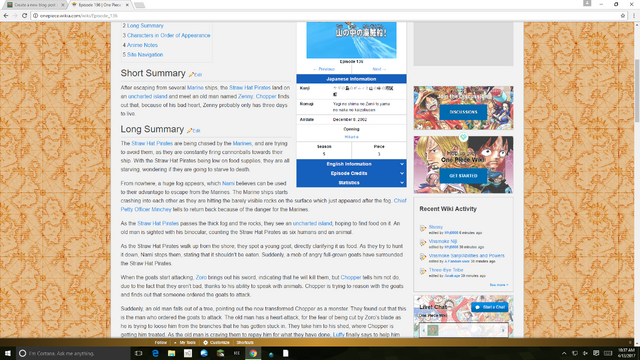Open File Explorer from the taskbar
640x360 pixels.
(171, 353)
